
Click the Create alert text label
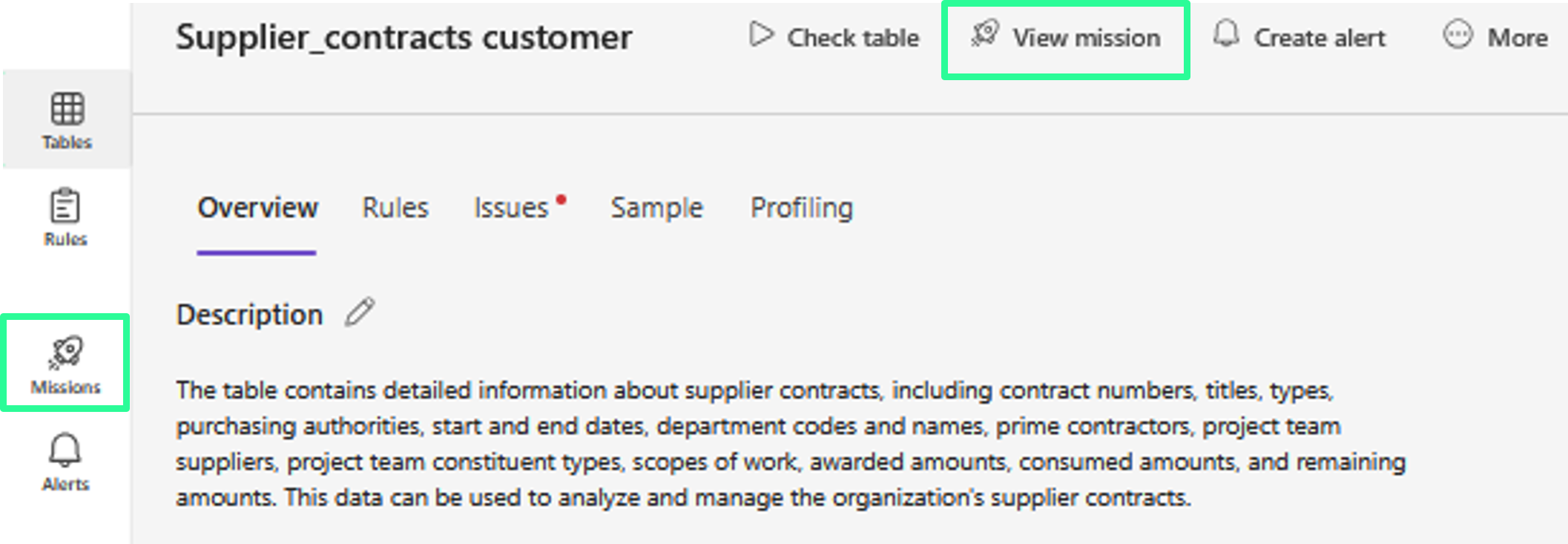[1320, 38]
